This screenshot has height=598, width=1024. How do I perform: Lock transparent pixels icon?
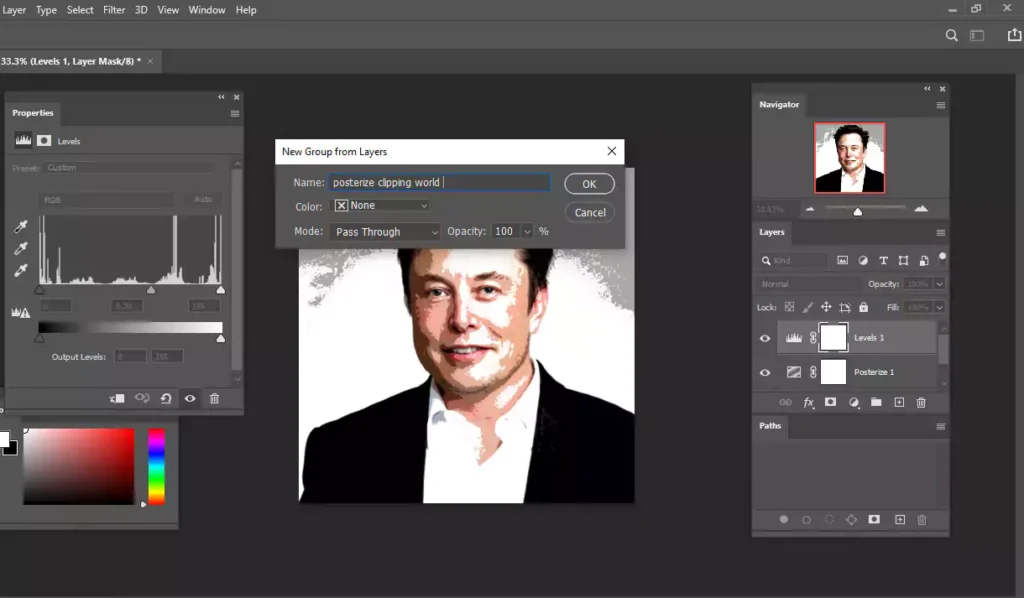[x=789, y=307]
